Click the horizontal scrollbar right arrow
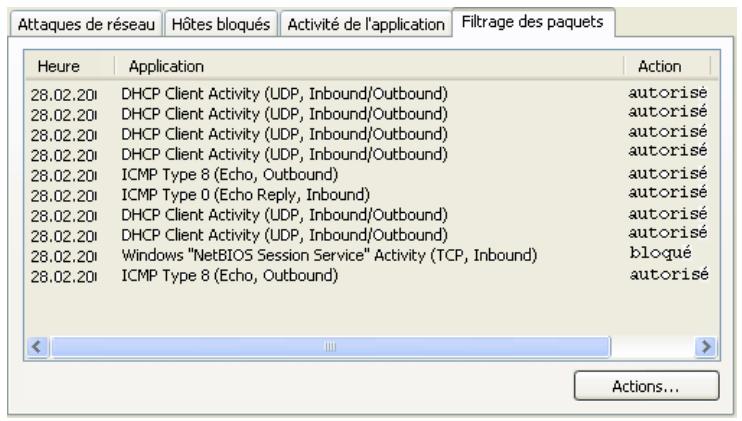The height and width of the screenshot is (421, 742). 709,347
